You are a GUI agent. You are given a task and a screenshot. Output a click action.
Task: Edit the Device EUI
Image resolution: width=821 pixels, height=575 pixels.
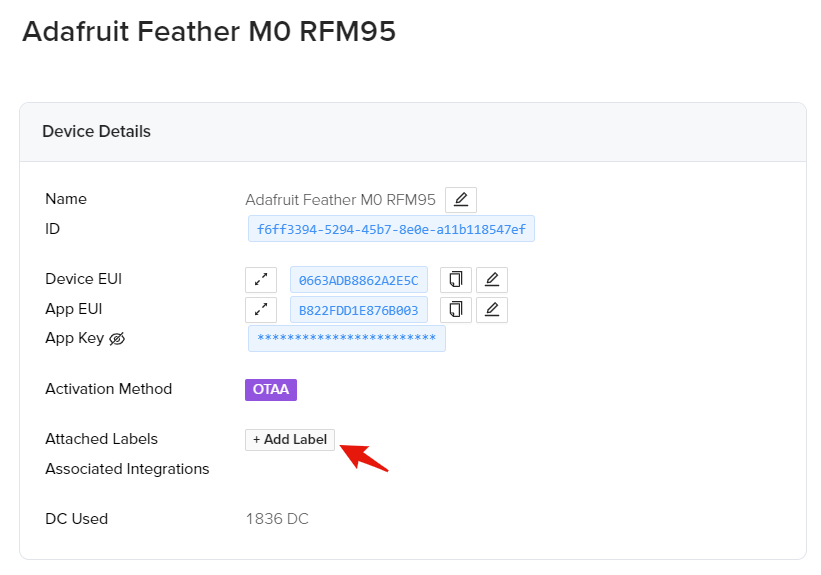pos(491,279)
